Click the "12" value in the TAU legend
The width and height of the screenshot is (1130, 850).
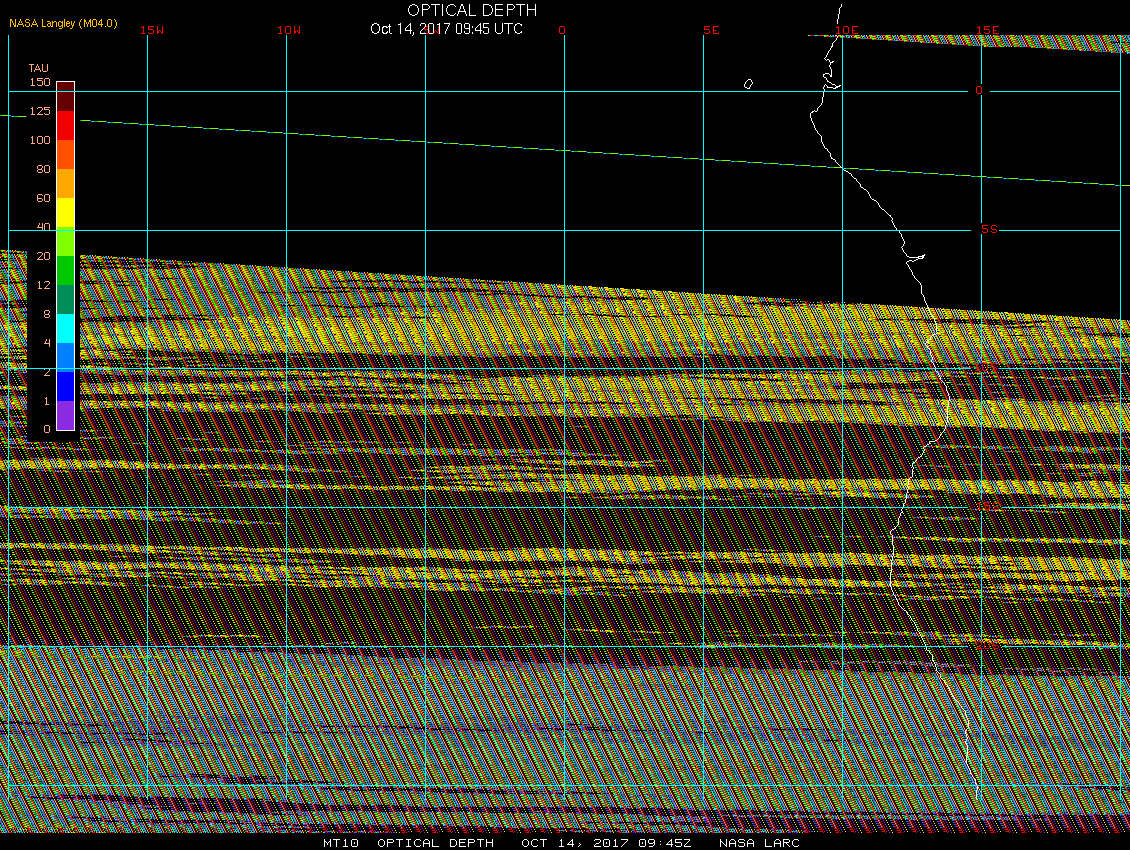point(43,285)
